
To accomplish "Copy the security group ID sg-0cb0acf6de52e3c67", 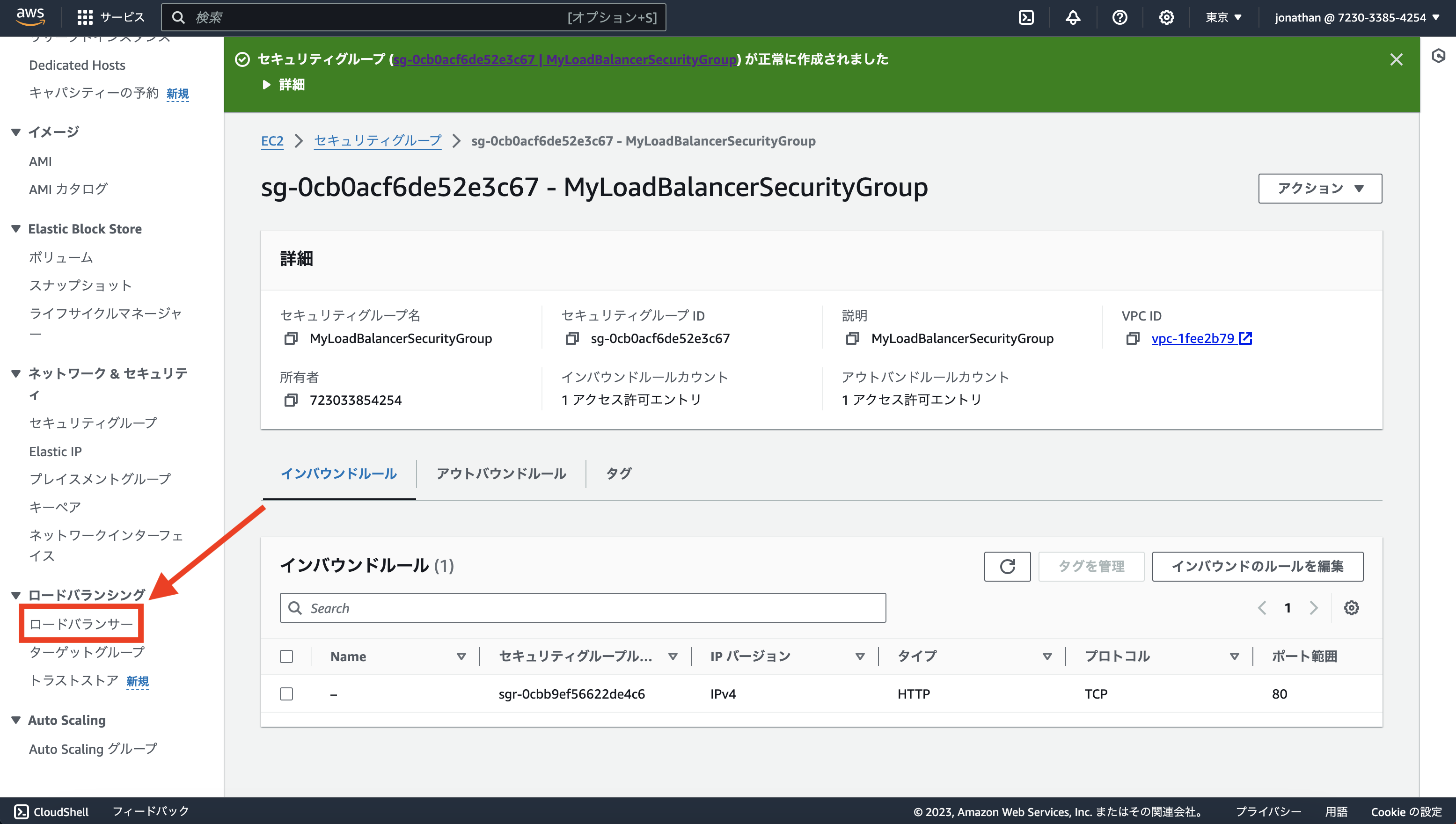I will 572,338.
